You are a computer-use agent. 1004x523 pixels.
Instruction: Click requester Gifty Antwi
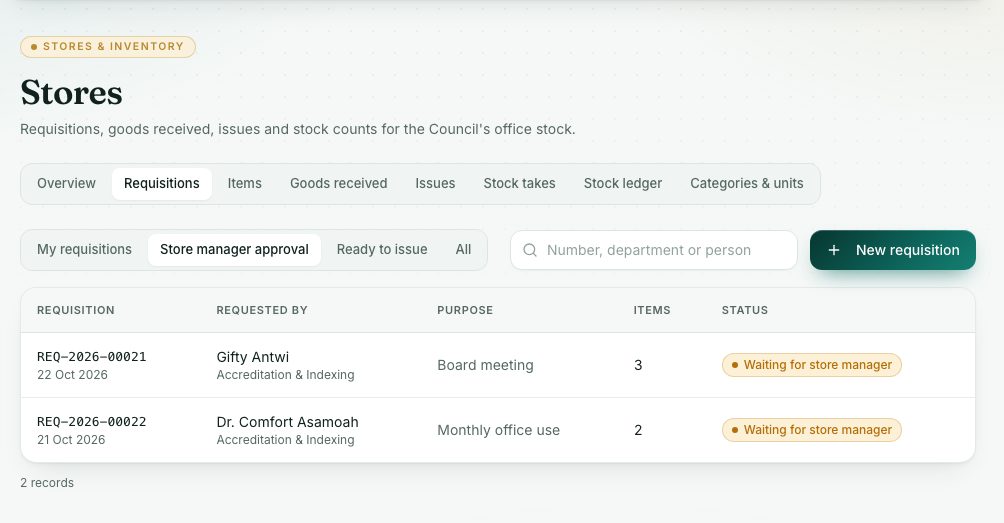point(253,357)
